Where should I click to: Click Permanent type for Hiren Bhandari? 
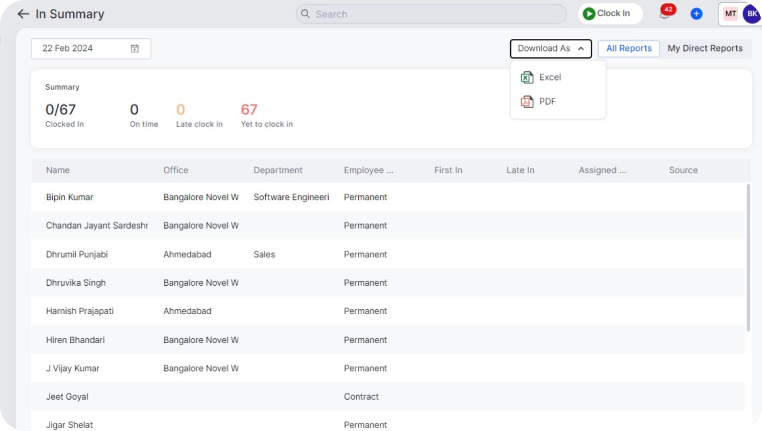[x=365, y=340]
